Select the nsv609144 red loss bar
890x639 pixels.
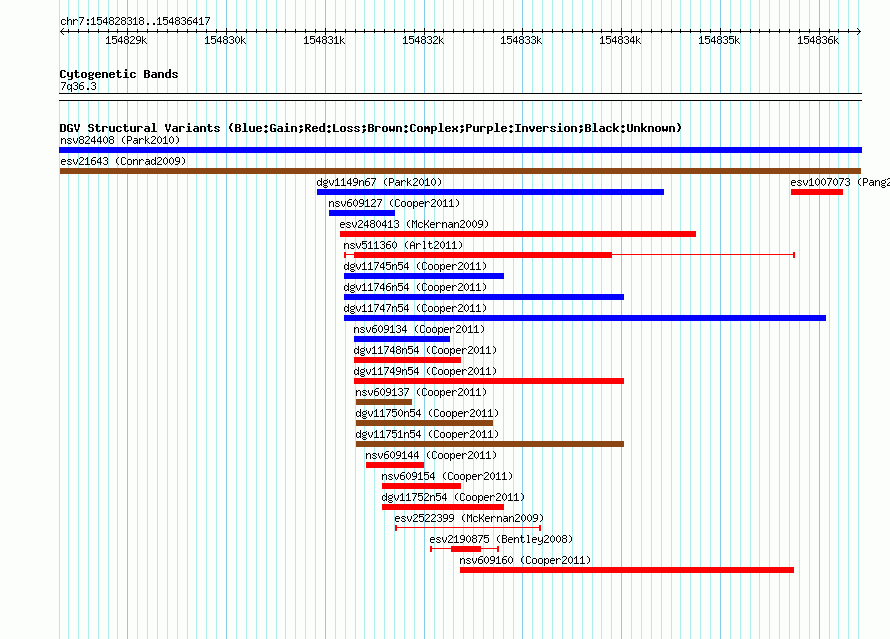pyautogui.click(x=395, y=465)
